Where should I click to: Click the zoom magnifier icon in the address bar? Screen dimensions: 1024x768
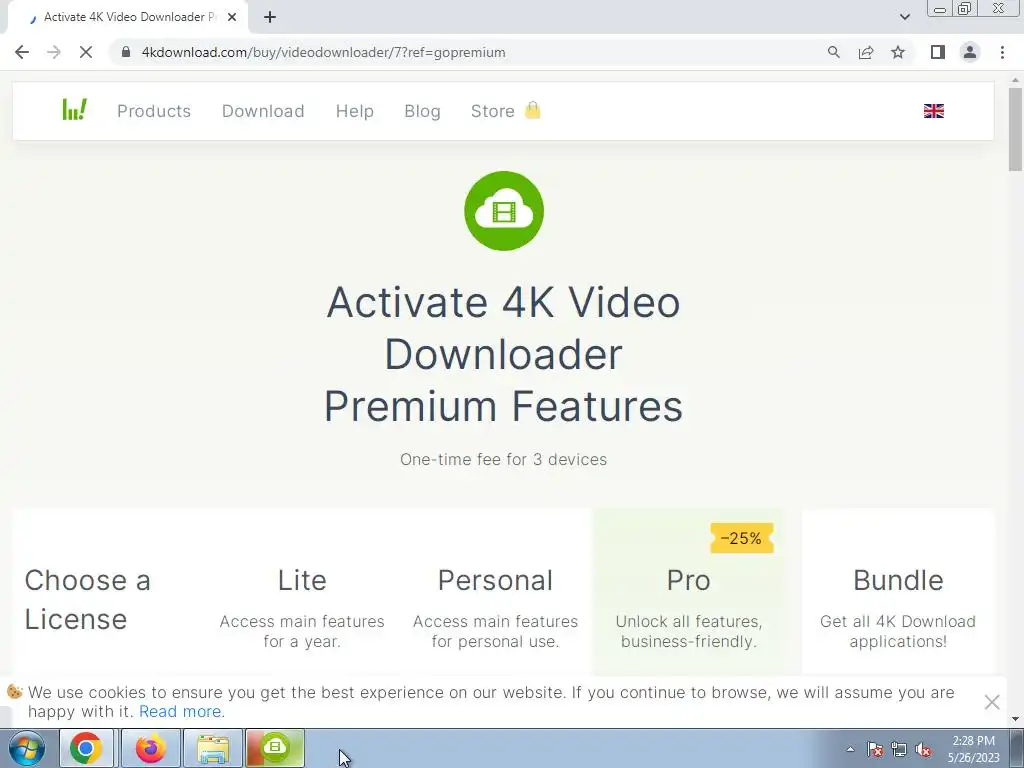pos(833,52)
